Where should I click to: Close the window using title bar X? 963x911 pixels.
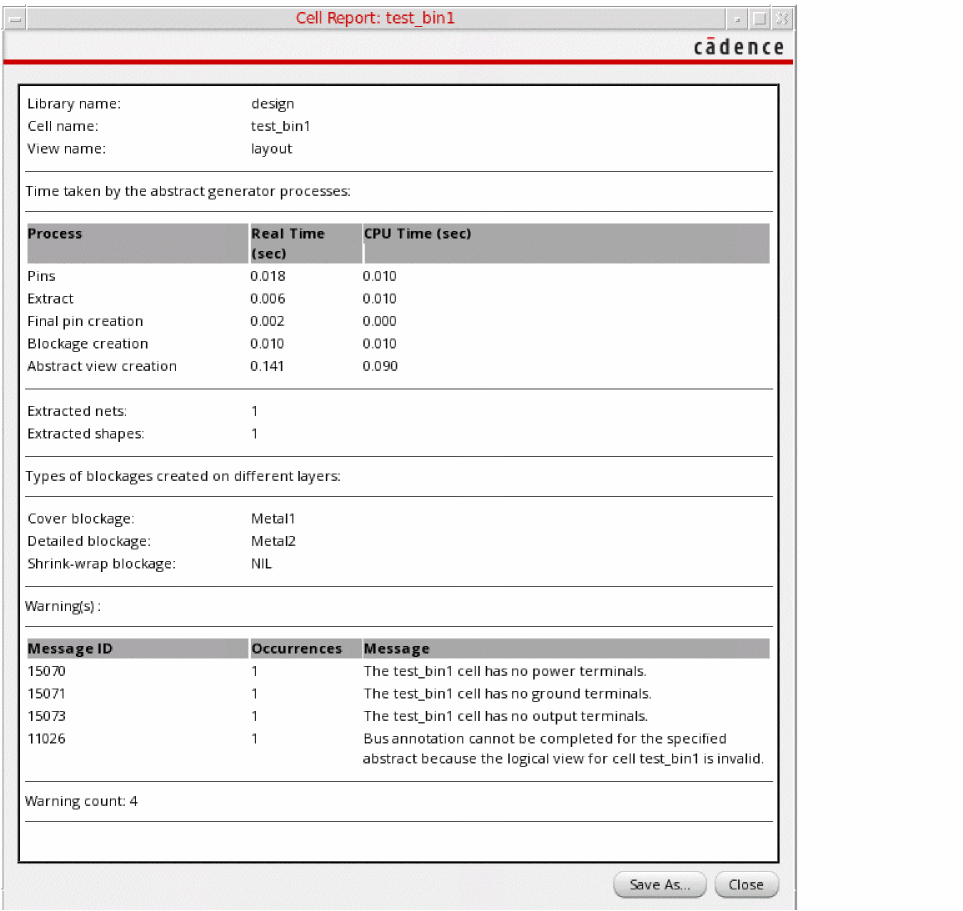coord(781,18)
